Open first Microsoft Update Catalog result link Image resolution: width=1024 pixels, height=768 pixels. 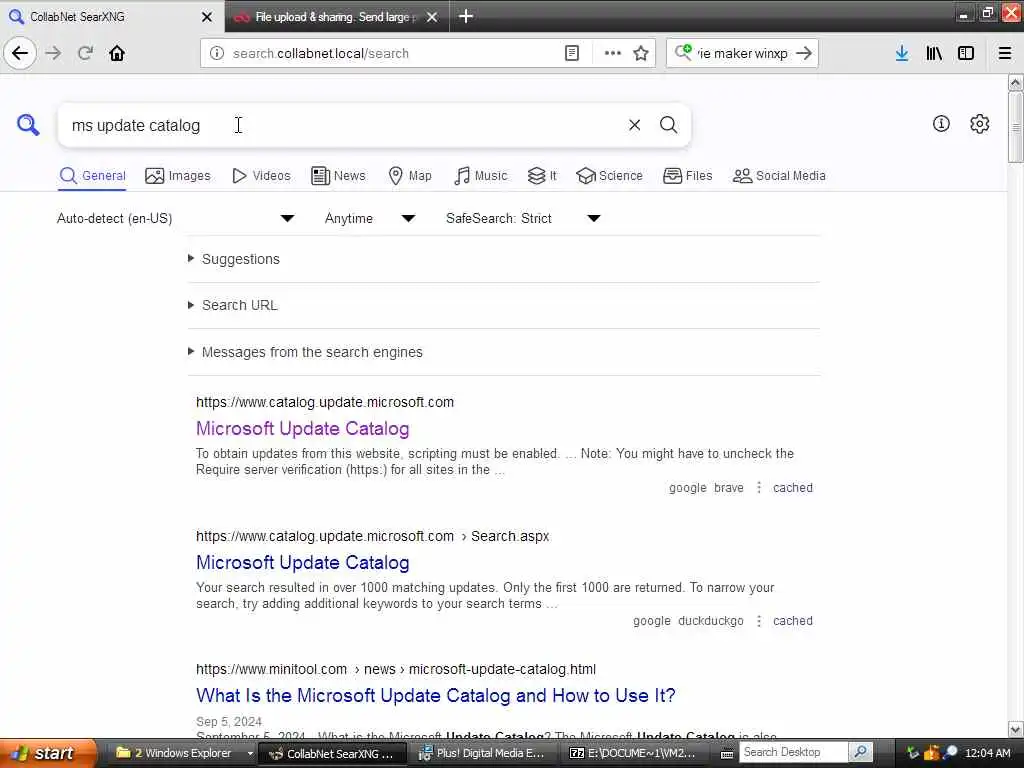[x=302, y=428]
